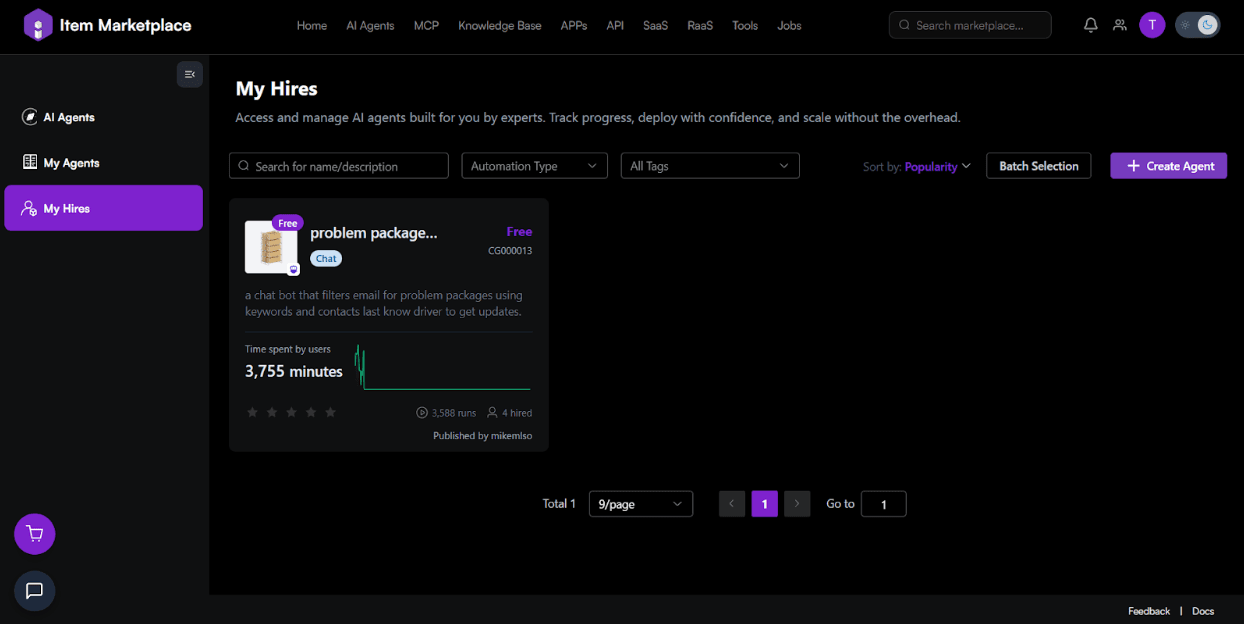Open the chat bubble floating button

tap(35, 591)
